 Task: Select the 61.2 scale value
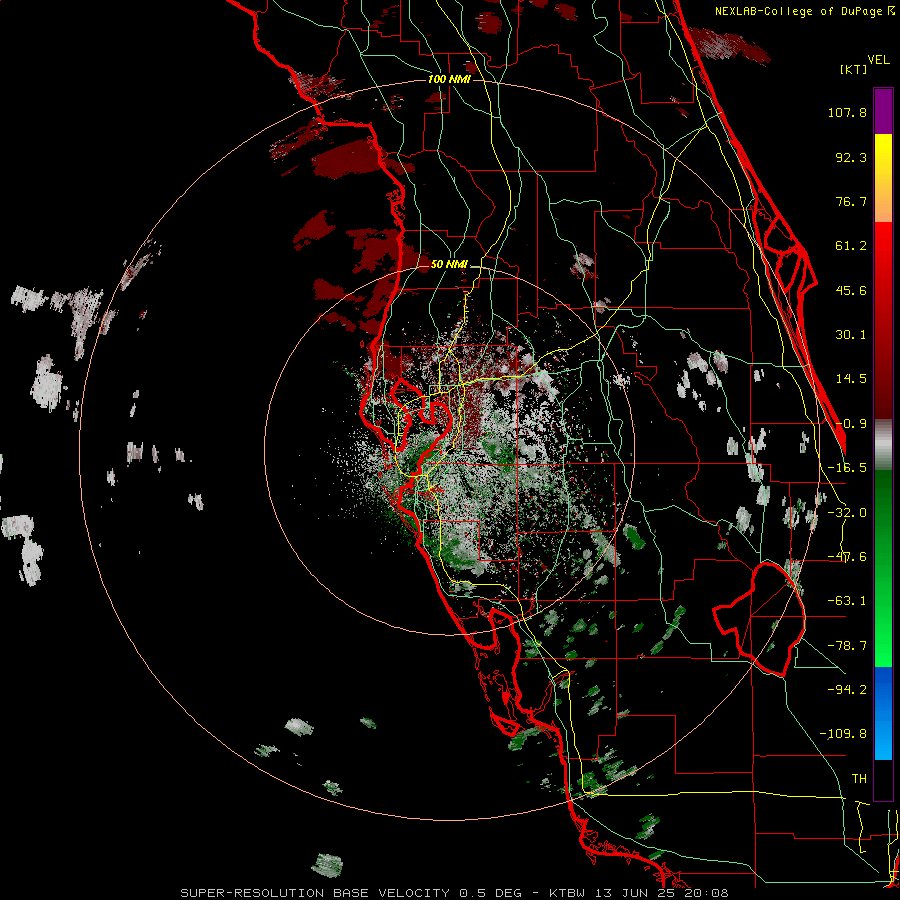(x=851, y=246)
